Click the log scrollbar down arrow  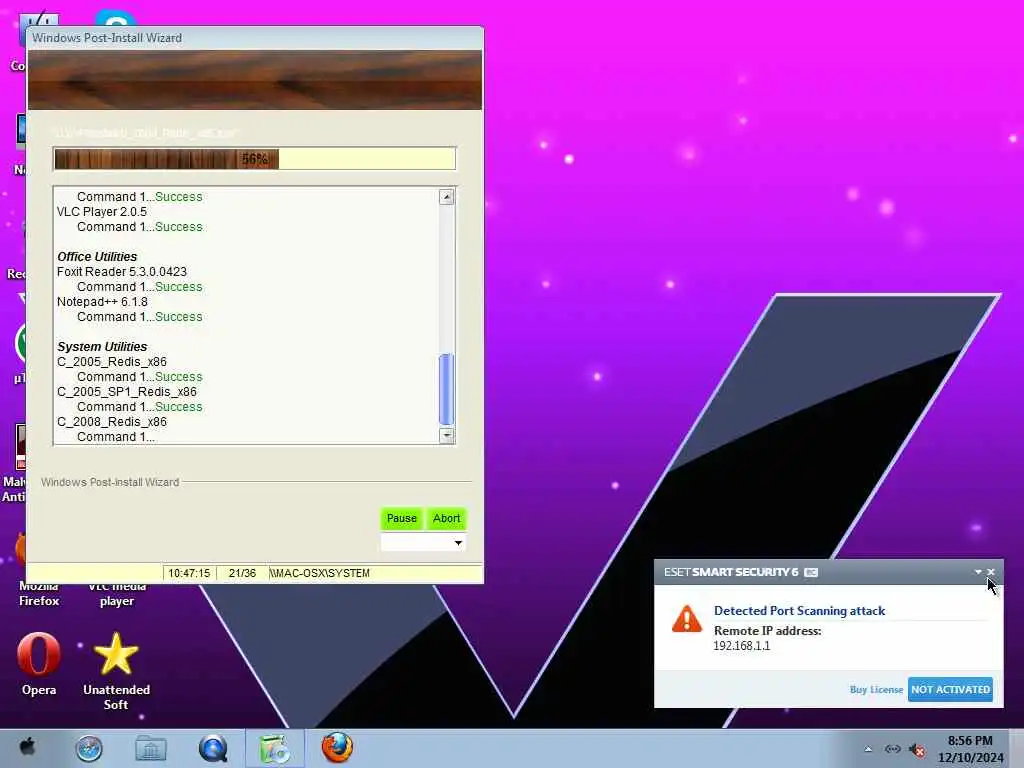[x=447, y=435]
